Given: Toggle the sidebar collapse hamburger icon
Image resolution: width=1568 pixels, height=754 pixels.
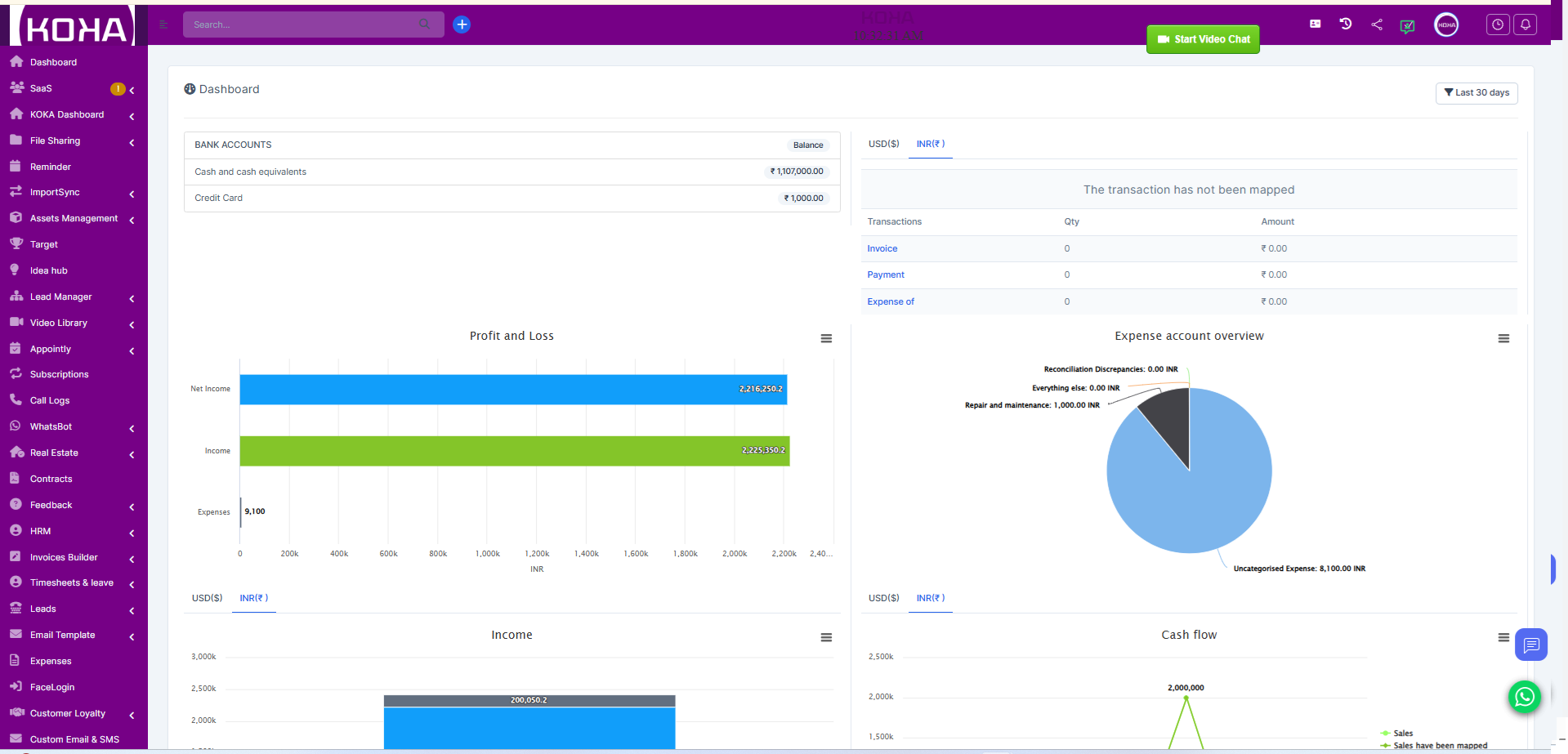Looking at the screenshot, I should [x=163, y=25].
